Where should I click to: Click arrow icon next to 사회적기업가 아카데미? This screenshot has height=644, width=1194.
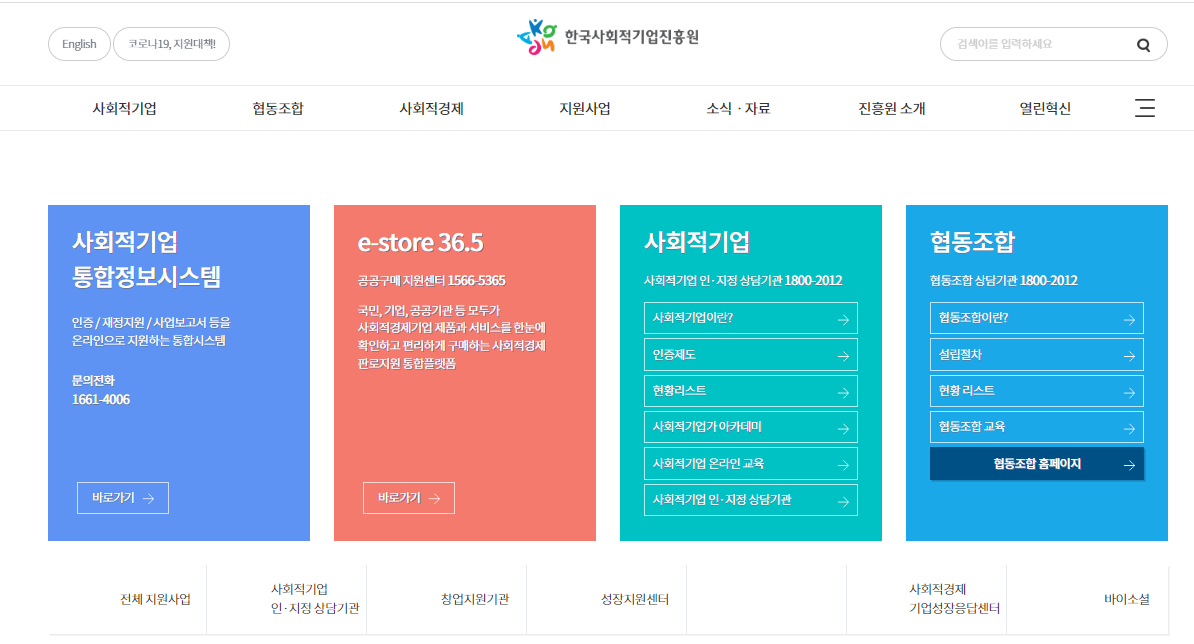pyautogui.click(x=843, y=429)
